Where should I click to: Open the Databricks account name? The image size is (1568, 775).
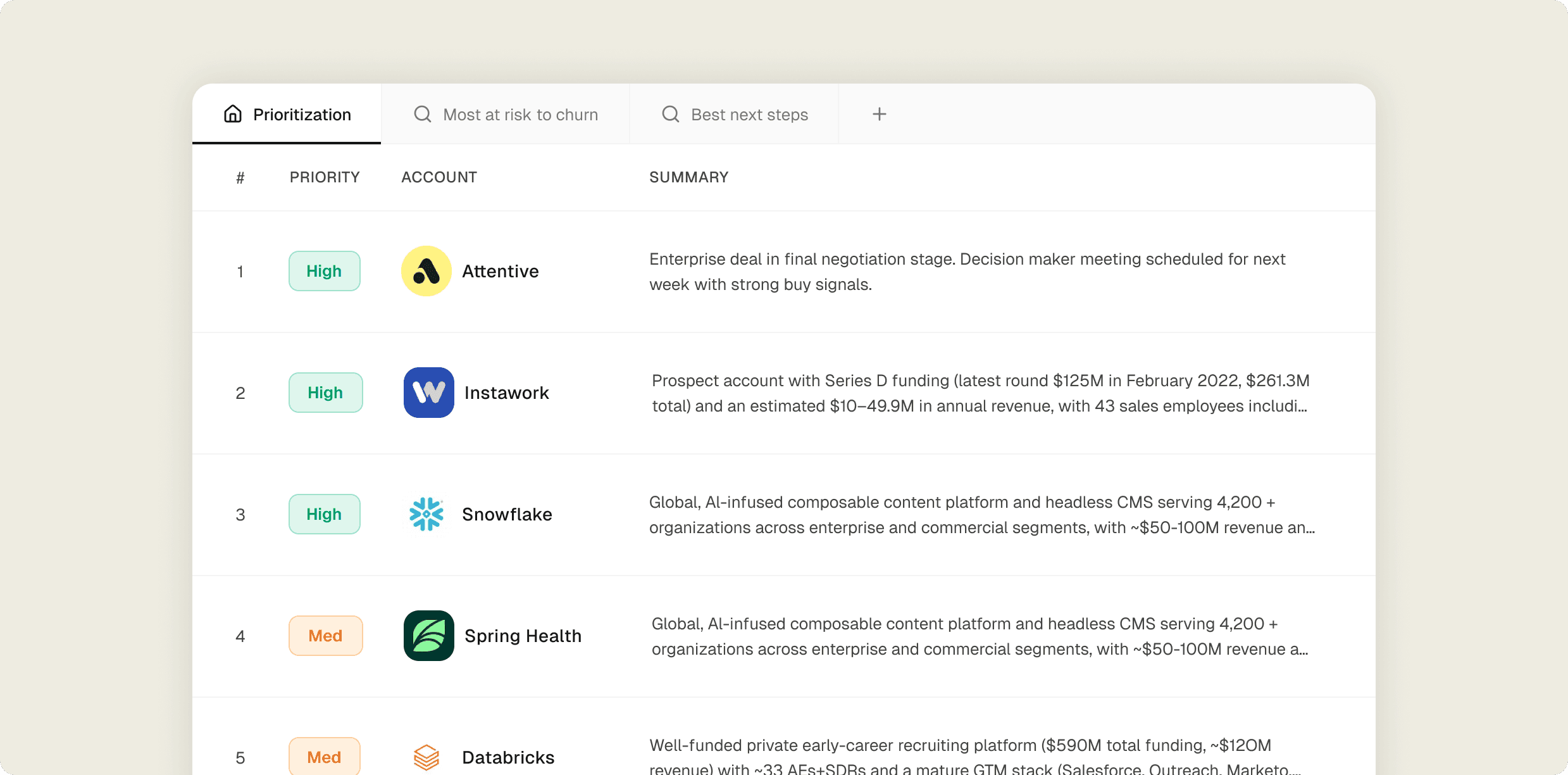[507, 757]
